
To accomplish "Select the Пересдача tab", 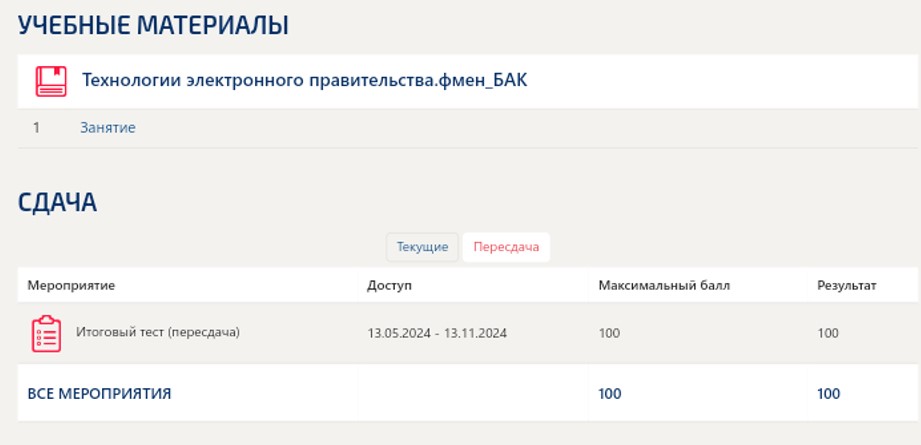I will (506, 247).
